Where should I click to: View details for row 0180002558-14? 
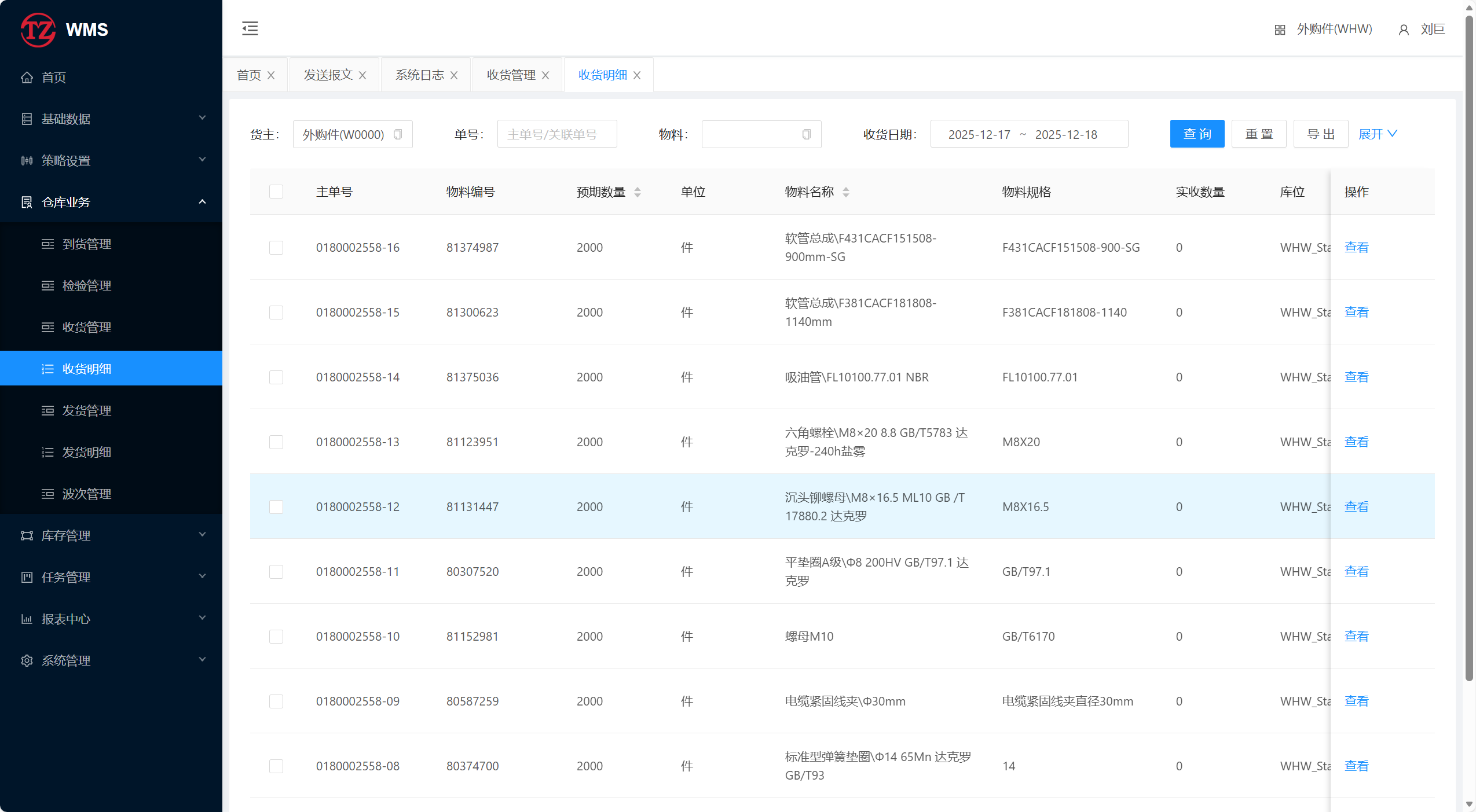click(x=1356, y=377)
